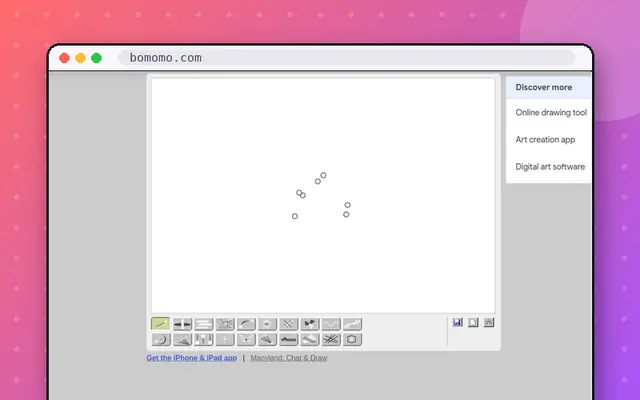Open the Manyland: Chat & Draw link
Image resolution: width=640 pixels, height=400 pixels.
pos(289,358)
